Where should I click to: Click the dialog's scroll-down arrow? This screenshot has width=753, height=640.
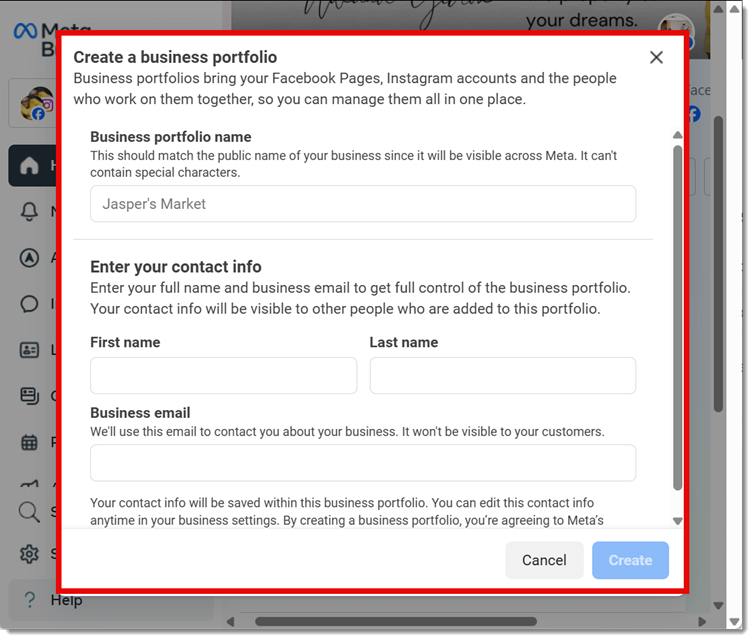[678, 521]
